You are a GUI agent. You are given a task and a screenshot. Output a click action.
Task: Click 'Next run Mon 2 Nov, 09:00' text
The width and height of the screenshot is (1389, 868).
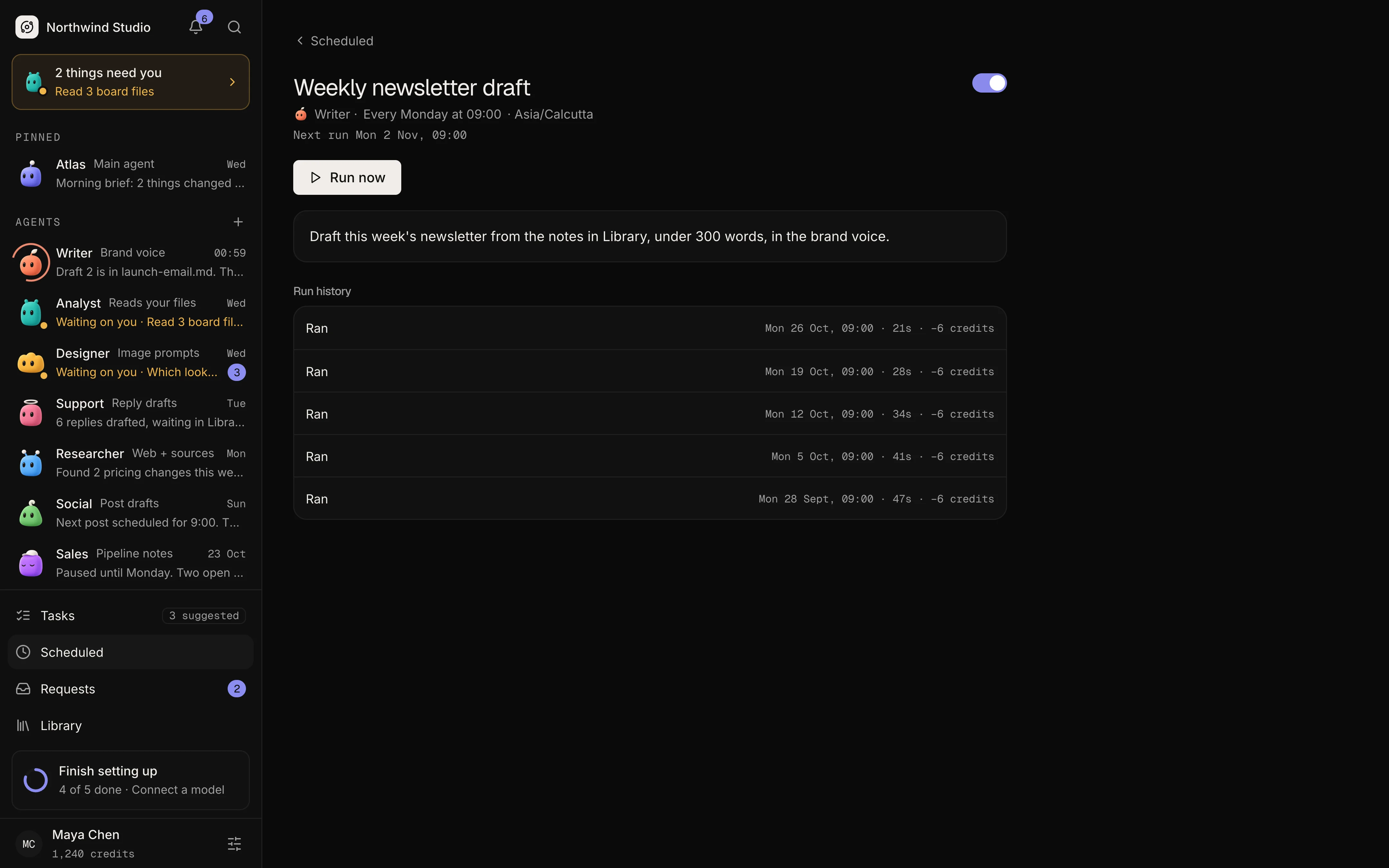coord(380,135)
